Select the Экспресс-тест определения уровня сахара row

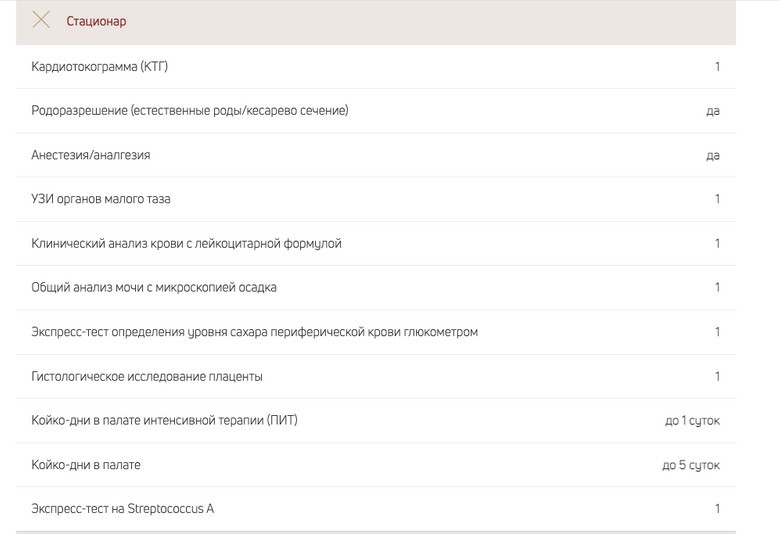(x=255, y=332)
